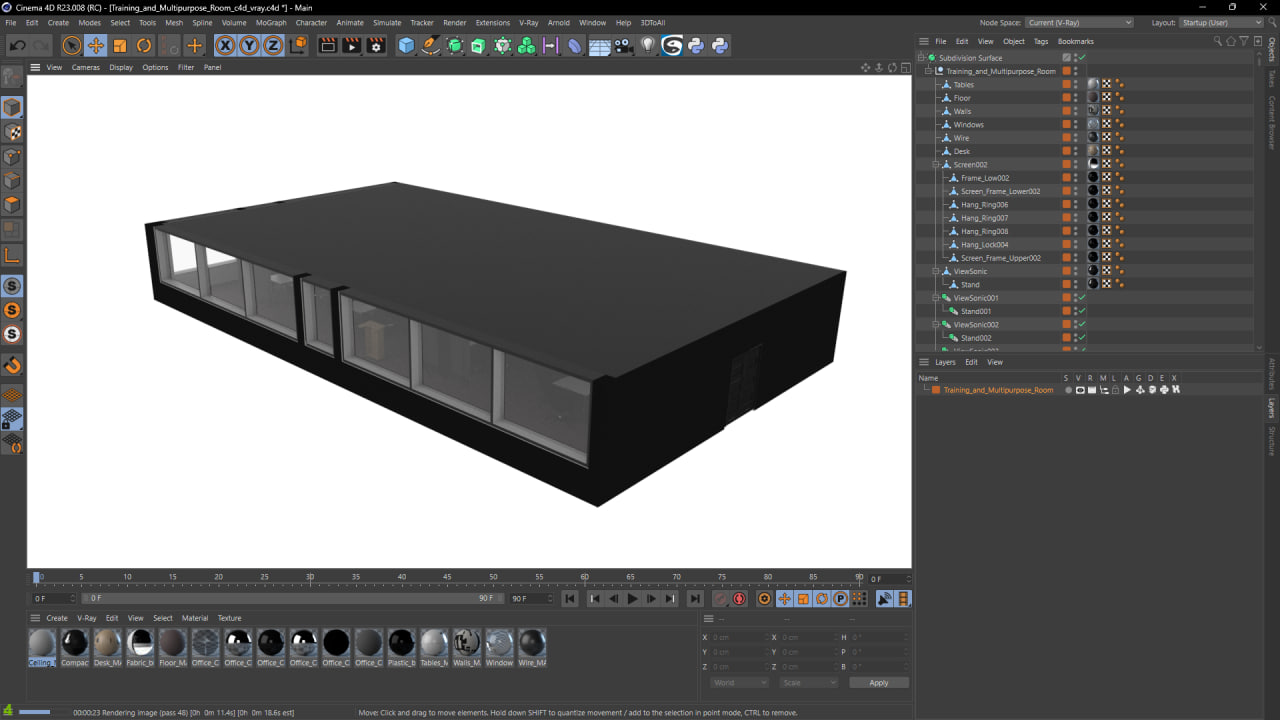Click the Deformer bend icon
This screenshot has height=720, width=1280.
(x=574, y=45)
